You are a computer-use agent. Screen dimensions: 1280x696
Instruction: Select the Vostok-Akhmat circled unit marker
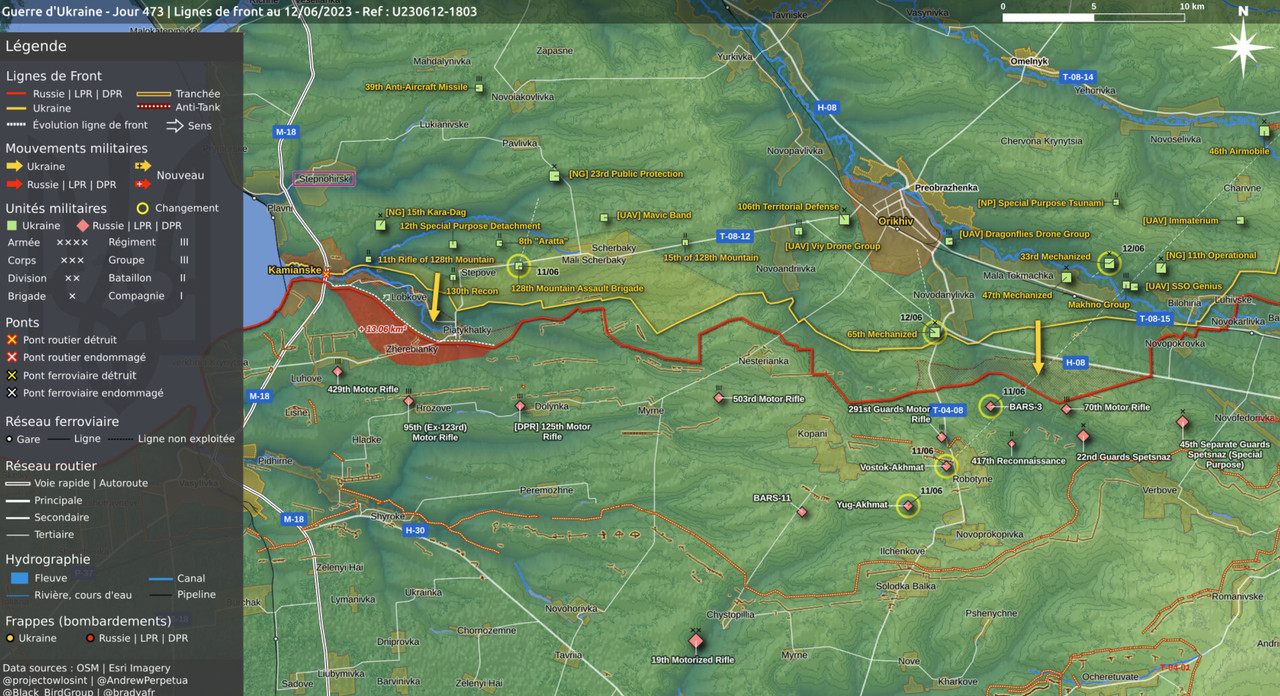click(x=946, y=466)
